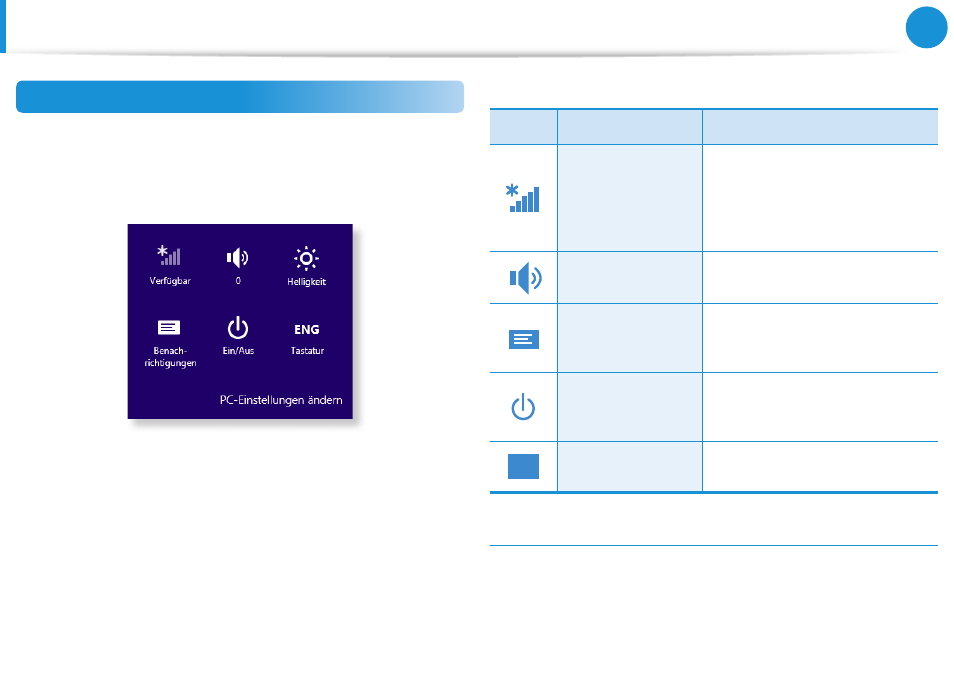Click the Ein/Aus power icon
The height and width of the screenshot is (677, 954).
238,328
